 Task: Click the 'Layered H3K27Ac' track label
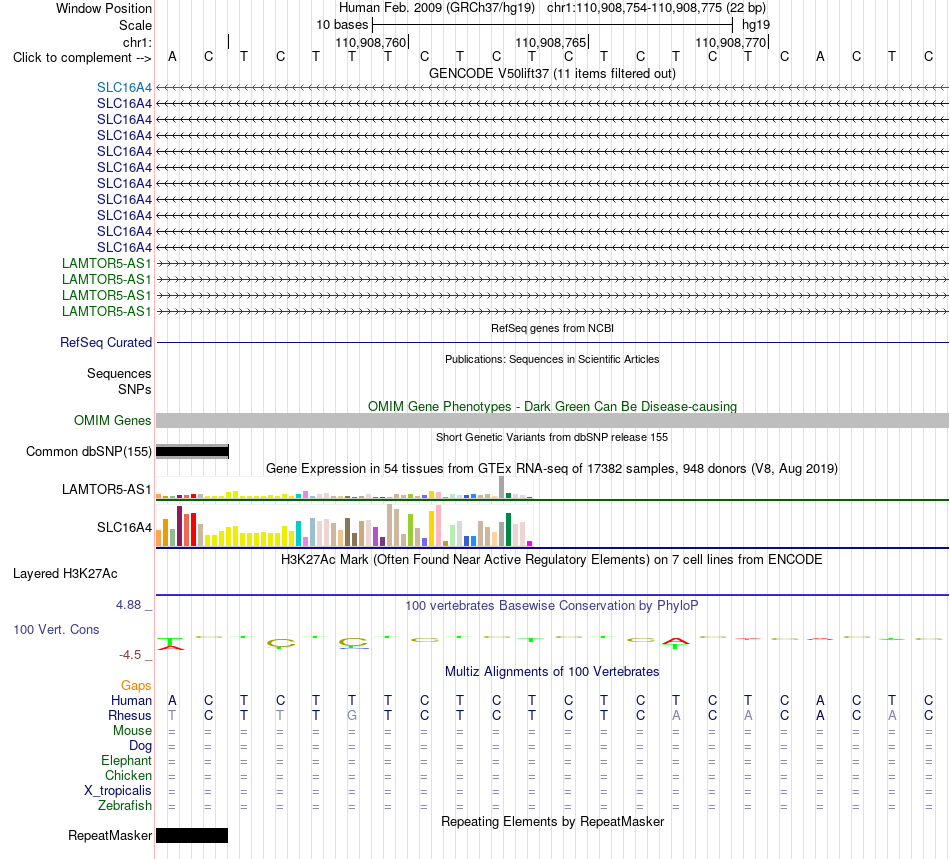coord(65,574)
